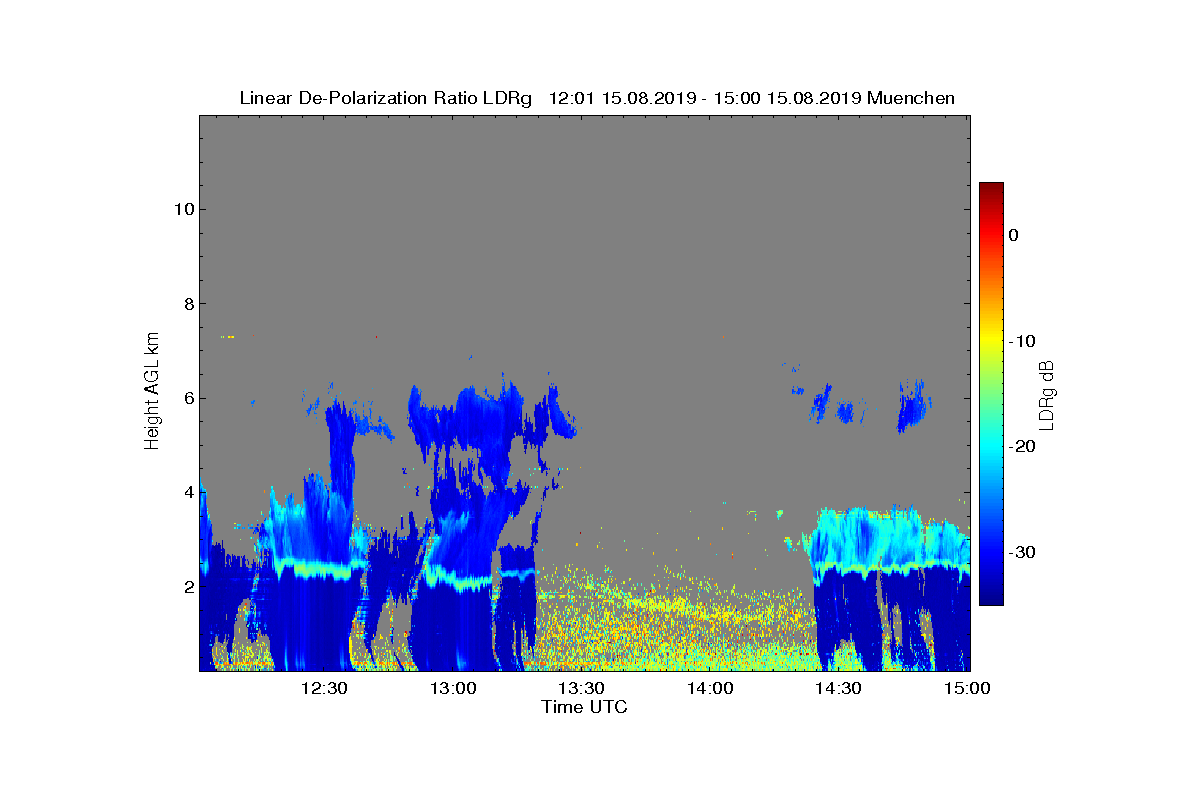Click the colorbar '-20' value label
The image size is (1200, 800).
tap(1021, 447)
